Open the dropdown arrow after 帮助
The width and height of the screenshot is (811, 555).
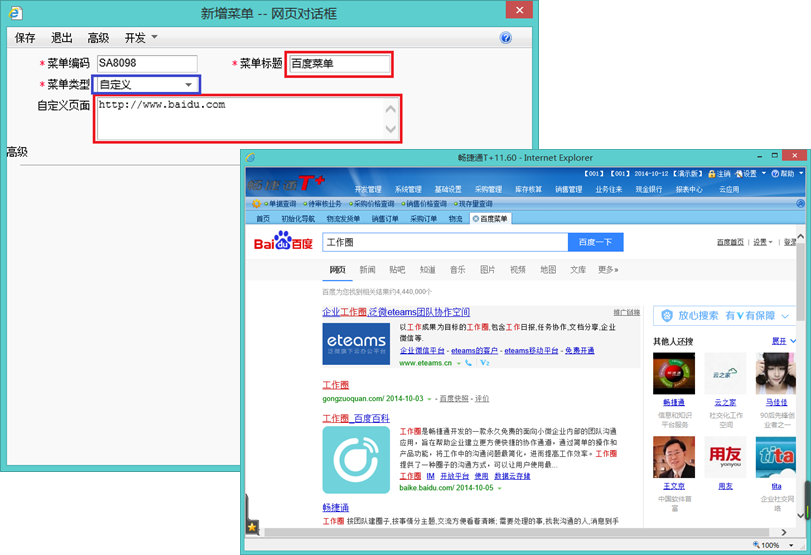point(801,173)
